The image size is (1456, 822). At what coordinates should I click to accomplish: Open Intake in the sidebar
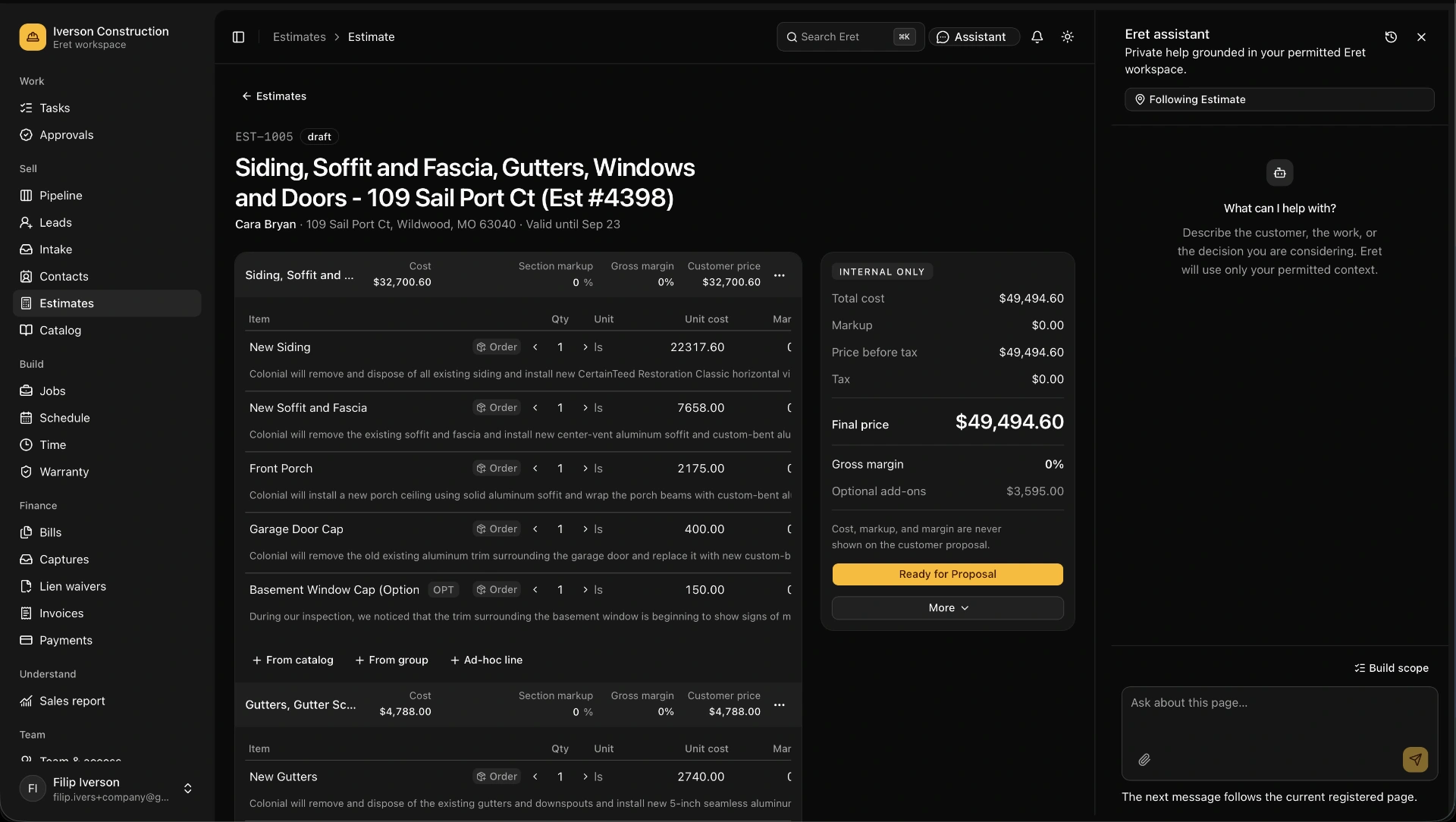point(107,249)
